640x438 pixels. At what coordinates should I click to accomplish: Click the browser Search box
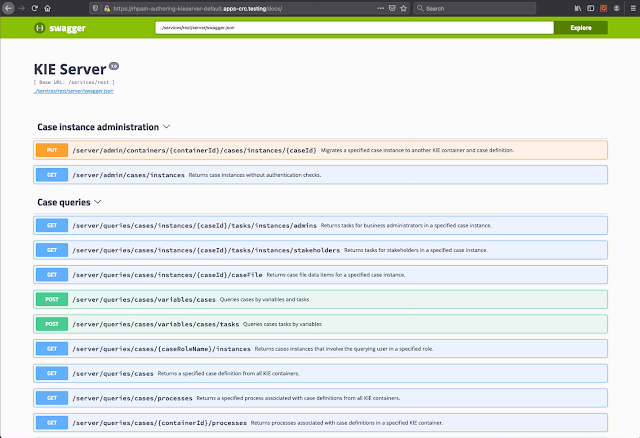tap(474, 8)
